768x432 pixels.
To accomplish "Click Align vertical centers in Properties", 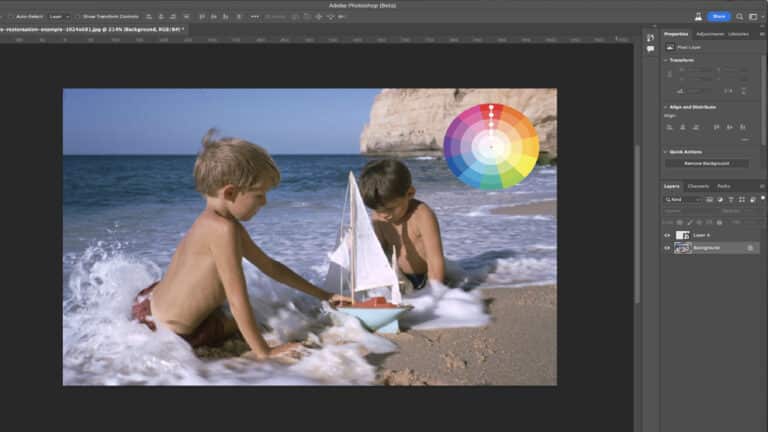I will (729, 127).
